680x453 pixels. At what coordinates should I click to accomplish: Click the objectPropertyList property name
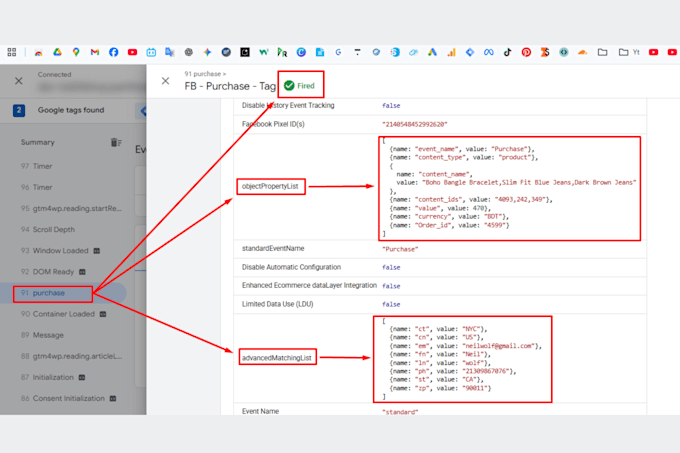click(x=270, y=186)
